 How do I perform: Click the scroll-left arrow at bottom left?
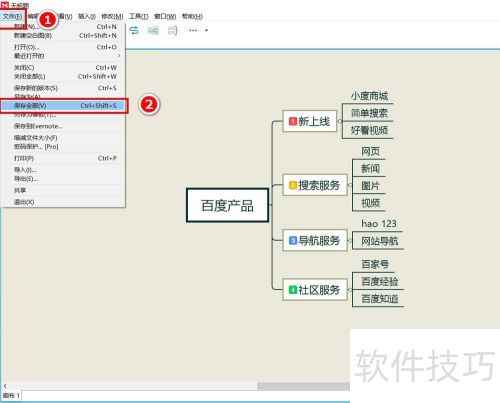[5, 386]
